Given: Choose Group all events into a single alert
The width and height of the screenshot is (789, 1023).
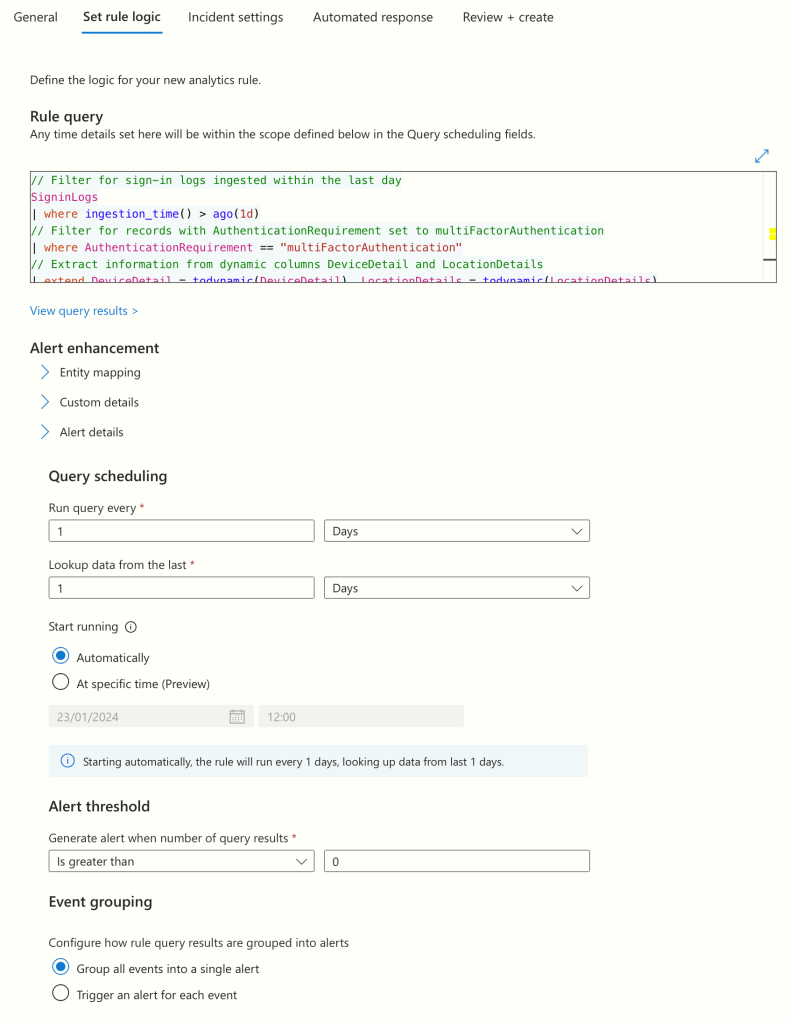Looking at the screenshot, I should click(61, 968).
